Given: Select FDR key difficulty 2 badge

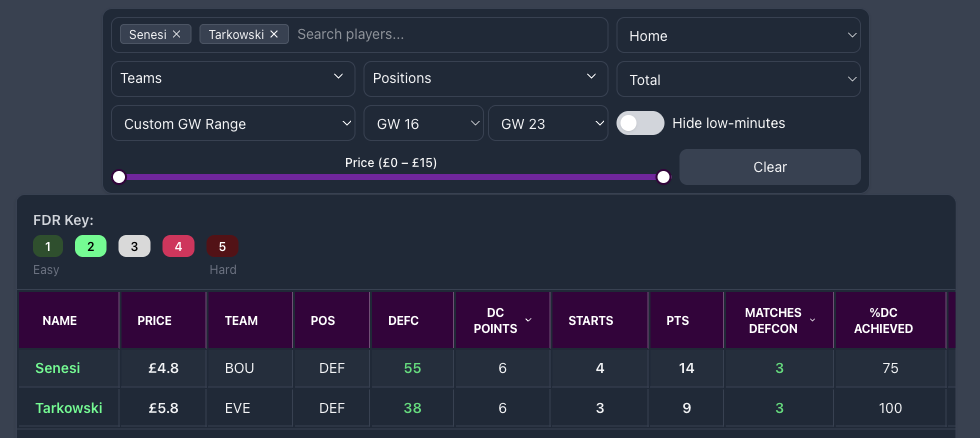Looking at the screenshot, I should tap(90, 246).
